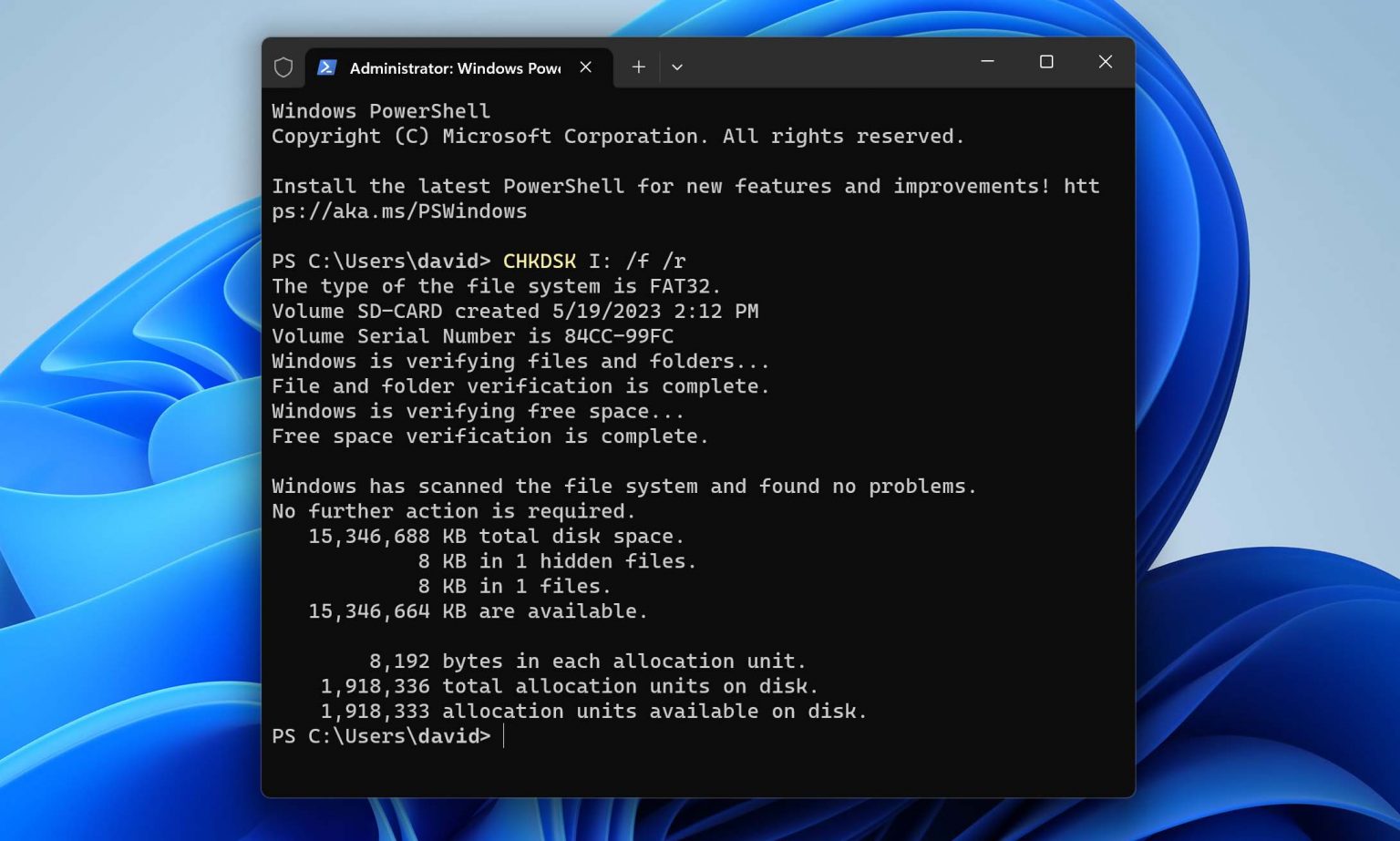Select the Administrator: Windows PowerShell tab

click(x=454, y=68)
